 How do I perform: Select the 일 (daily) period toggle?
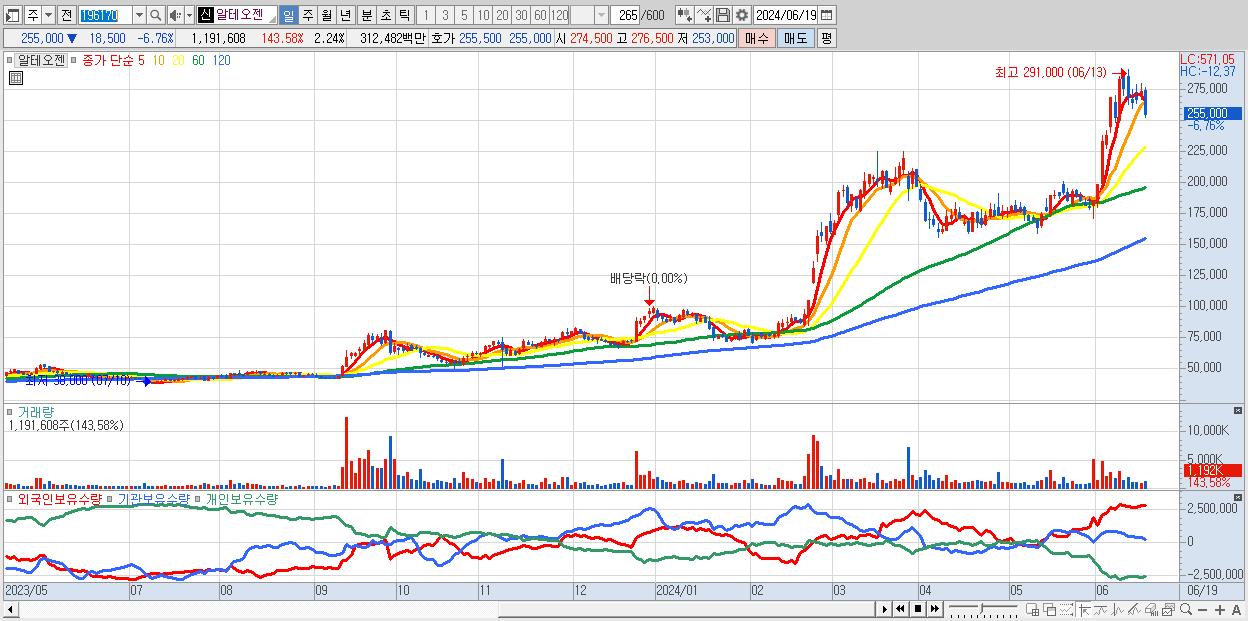tap(288, 15)
